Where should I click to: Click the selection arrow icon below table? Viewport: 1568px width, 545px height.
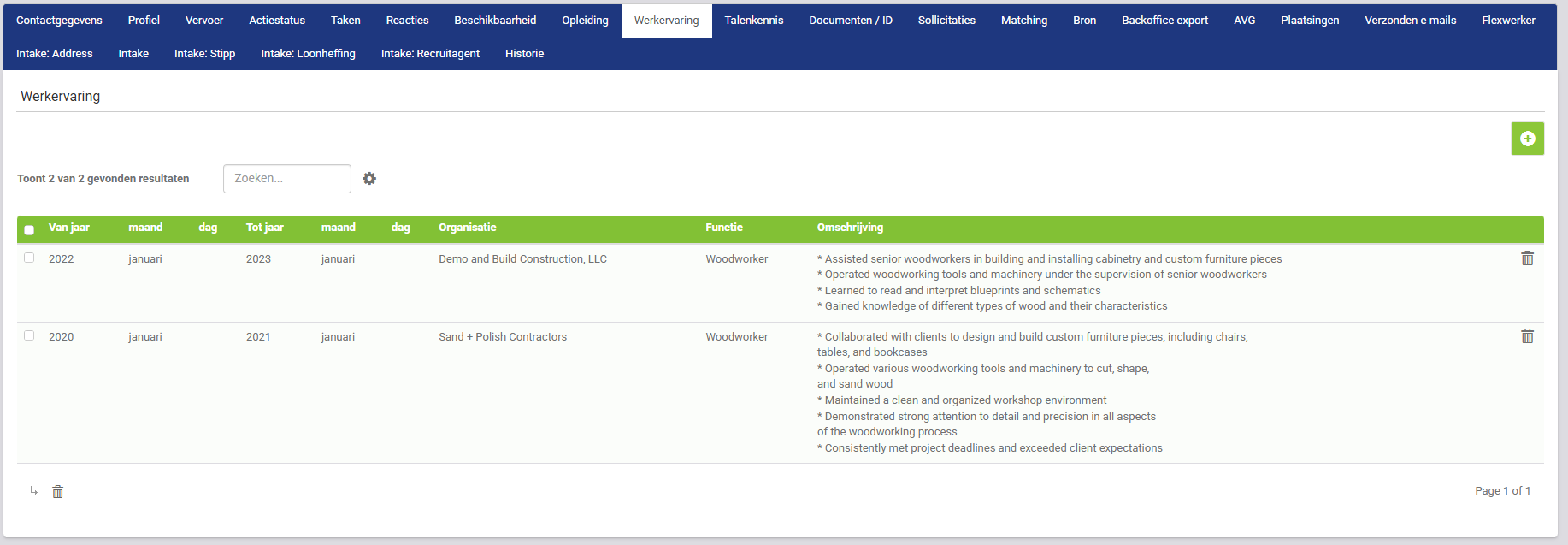34,491
